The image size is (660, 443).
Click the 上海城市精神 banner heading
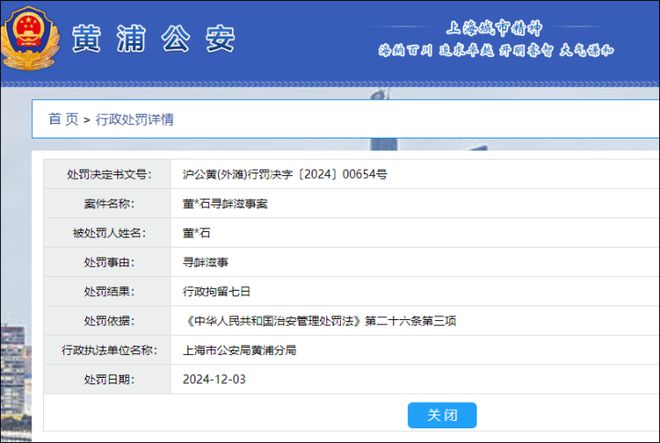tap(494, 28)
